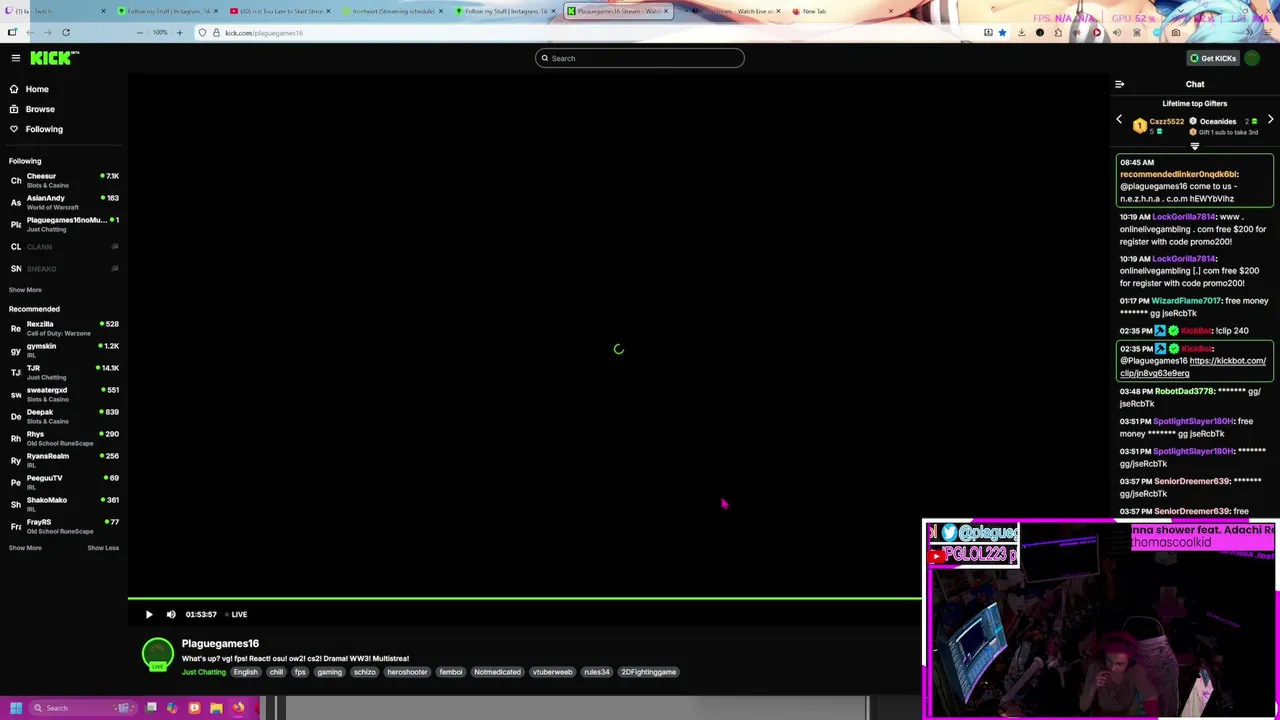Open Windows Start menu
1280x720 pixels.
pos(15,708)
